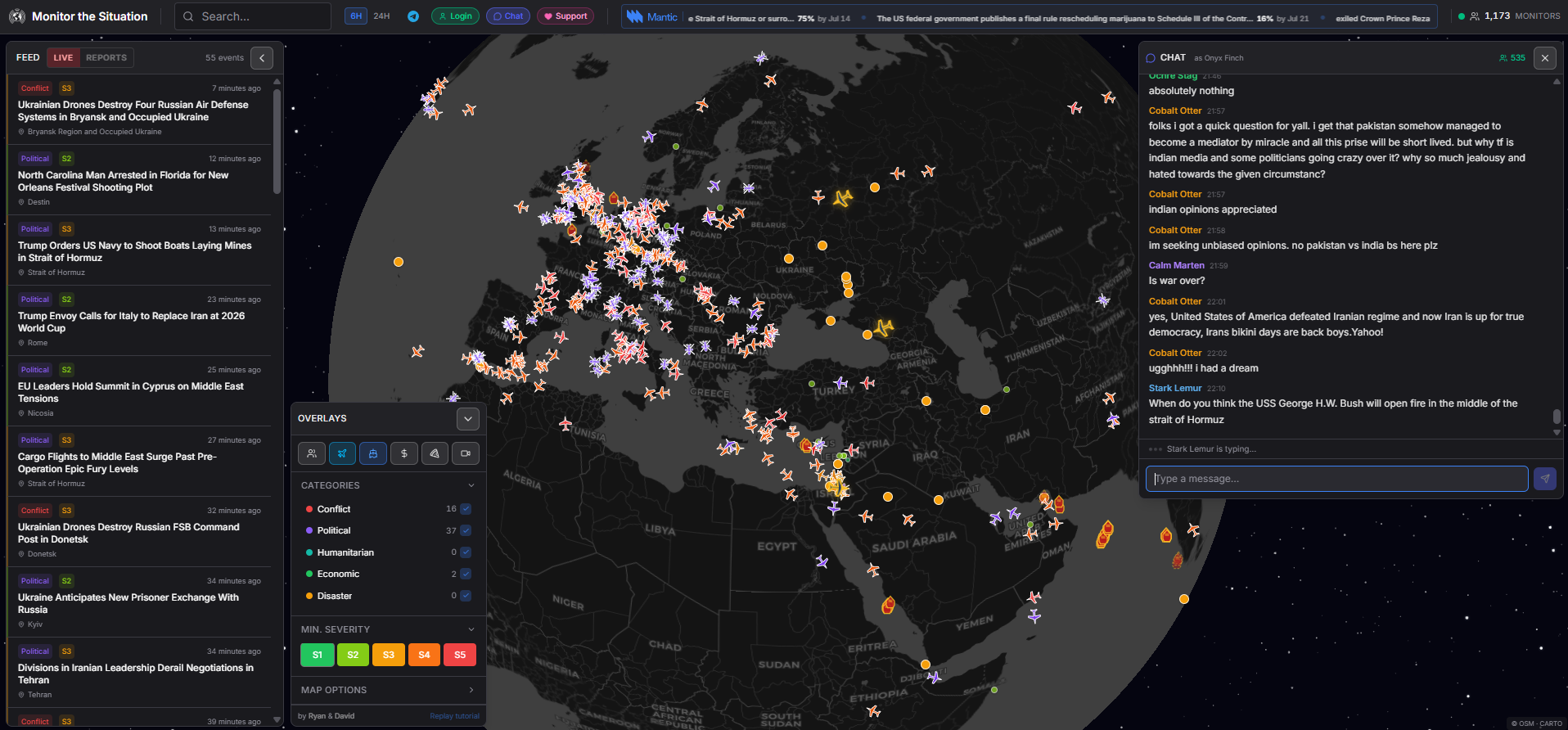
Task: Uncheck the Conflict category checkbox
Action: pyautogui.click(x=466, y=509)
